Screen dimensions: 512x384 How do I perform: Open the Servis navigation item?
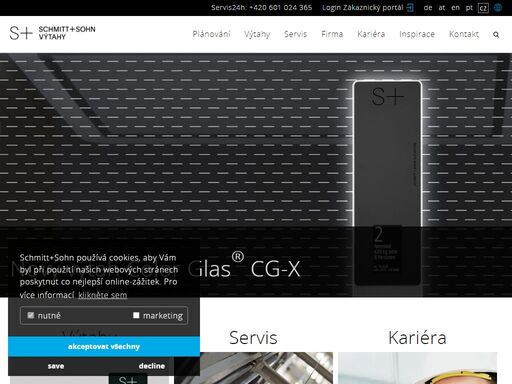(x=295, y=34)
